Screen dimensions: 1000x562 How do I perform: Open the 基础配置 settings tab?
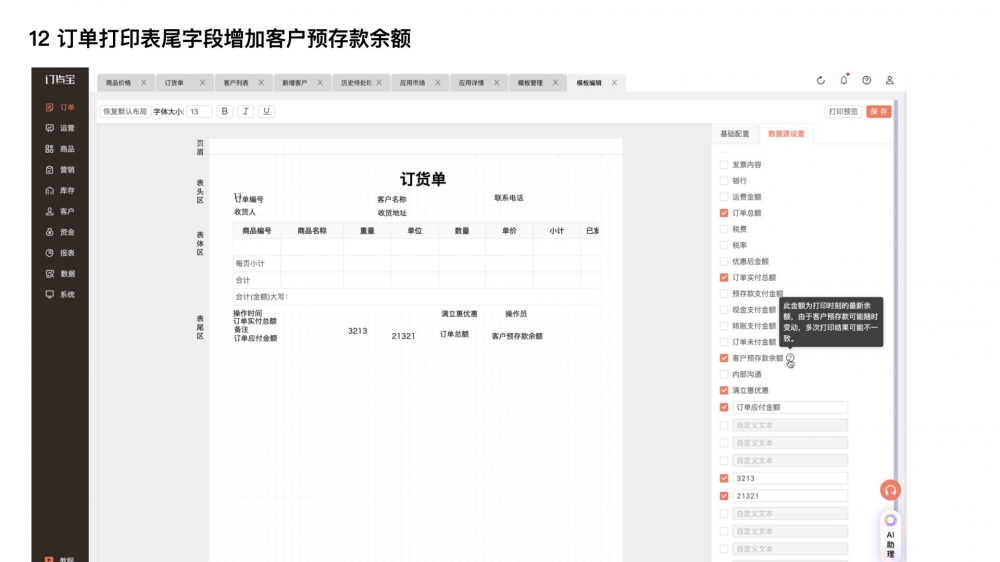tap(735, 134)
